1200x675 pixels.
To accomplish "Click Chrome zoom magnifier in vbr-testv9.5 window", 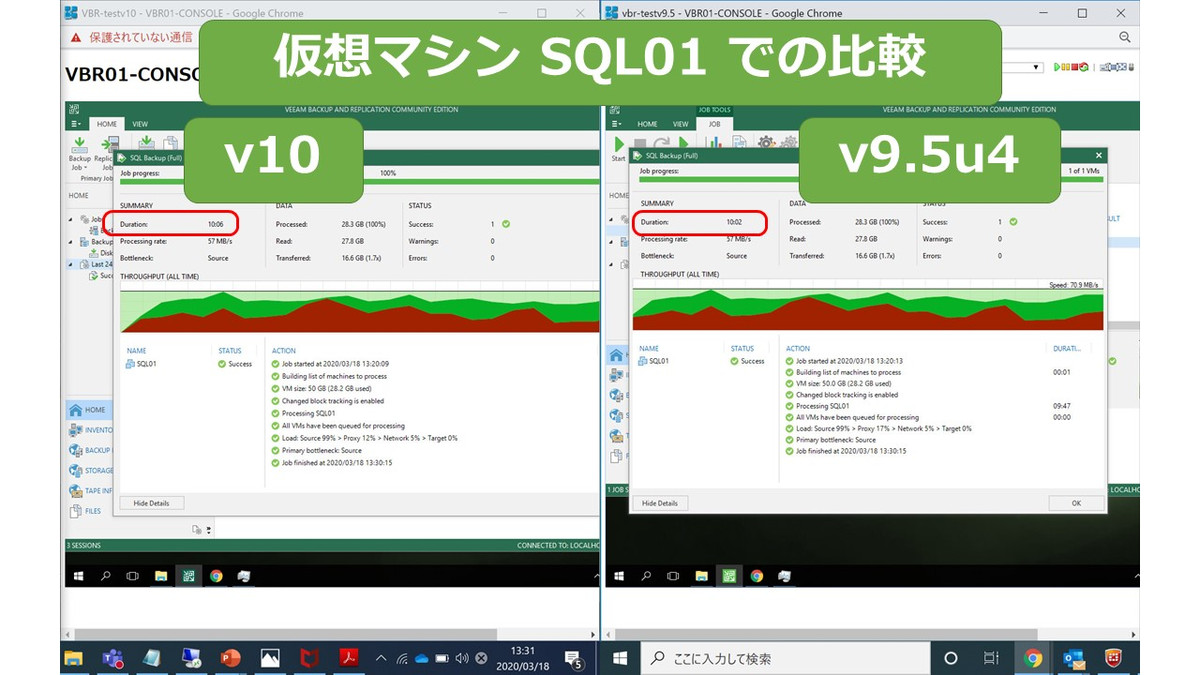I will pos(1125,37).
